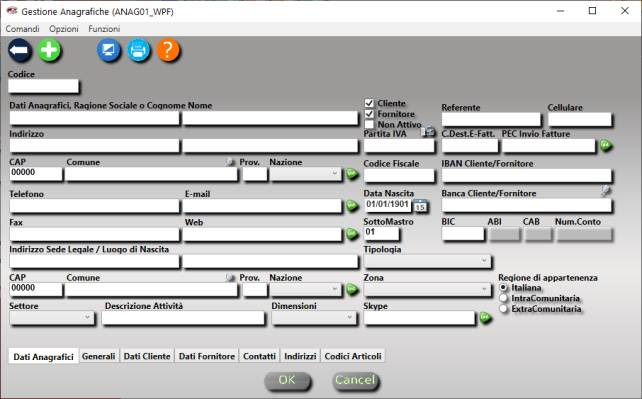Viewport: 642px width, 399px height.
Task: Click the green plus add icon
Action: point(50,50)
